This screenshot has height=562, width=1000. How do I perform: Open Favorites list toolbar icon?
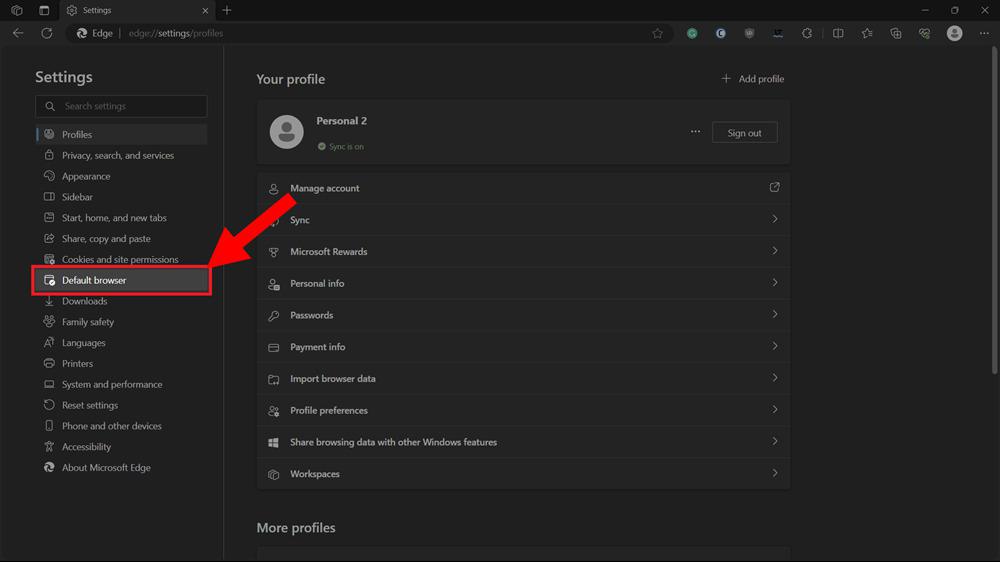[x=867, y=33]
